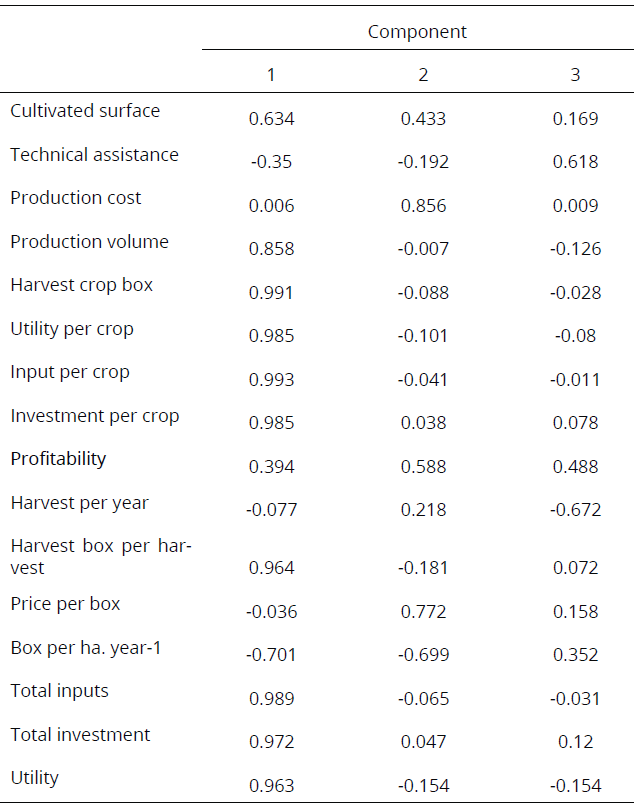
Task: Click the Utility value 0.963
Action: (x=271, y=785)
